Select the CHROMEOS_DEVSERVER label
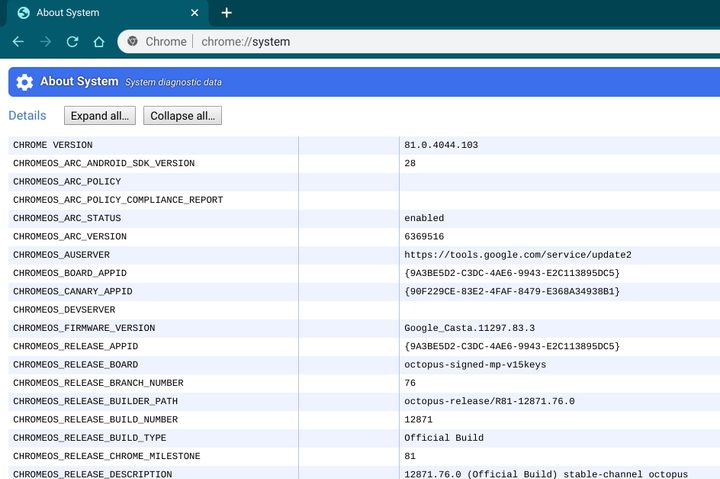Screen dimensions: 720x479 64,310
